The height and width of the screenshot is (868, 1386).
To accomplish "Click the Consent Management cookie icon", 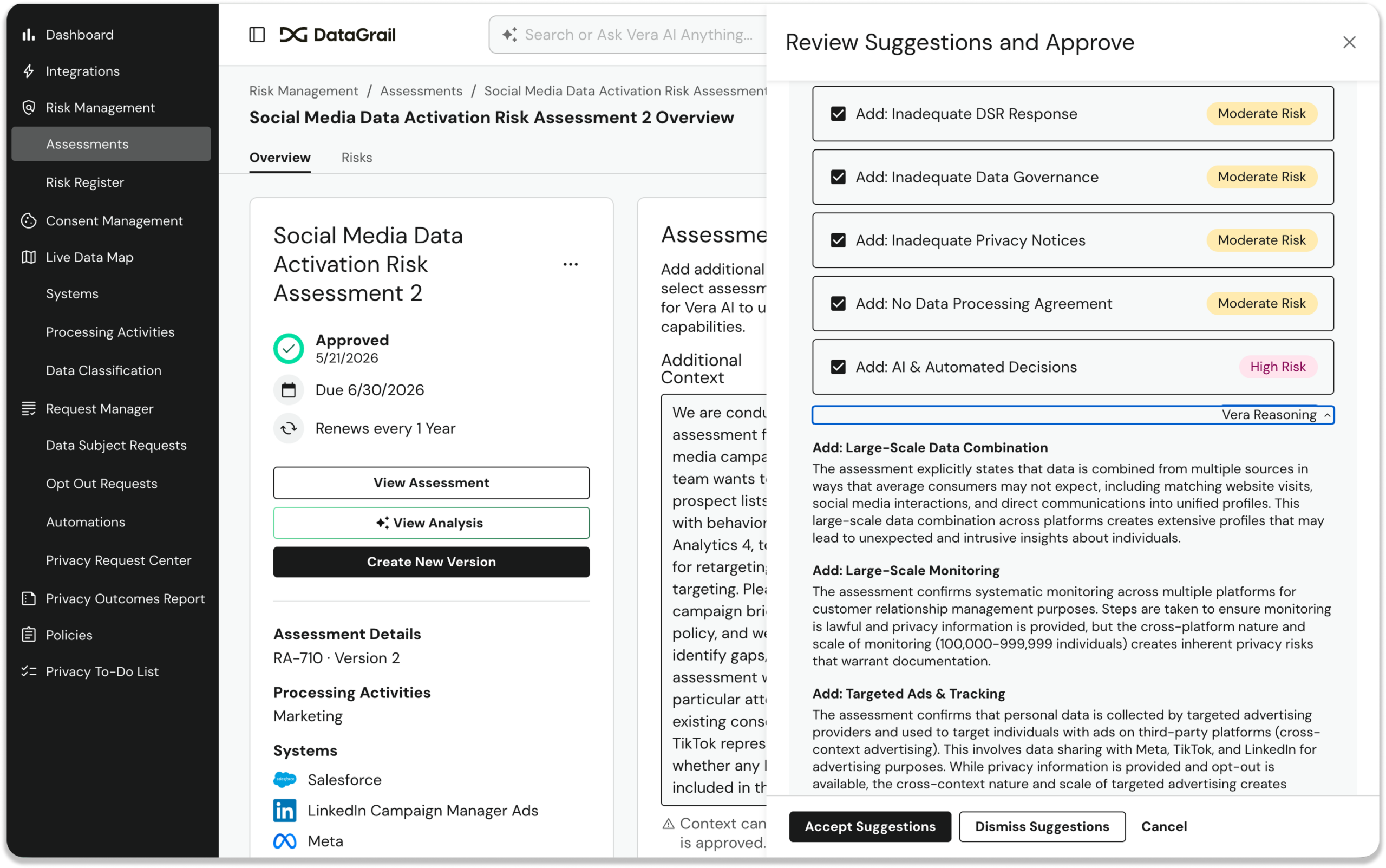I will 28,220.
